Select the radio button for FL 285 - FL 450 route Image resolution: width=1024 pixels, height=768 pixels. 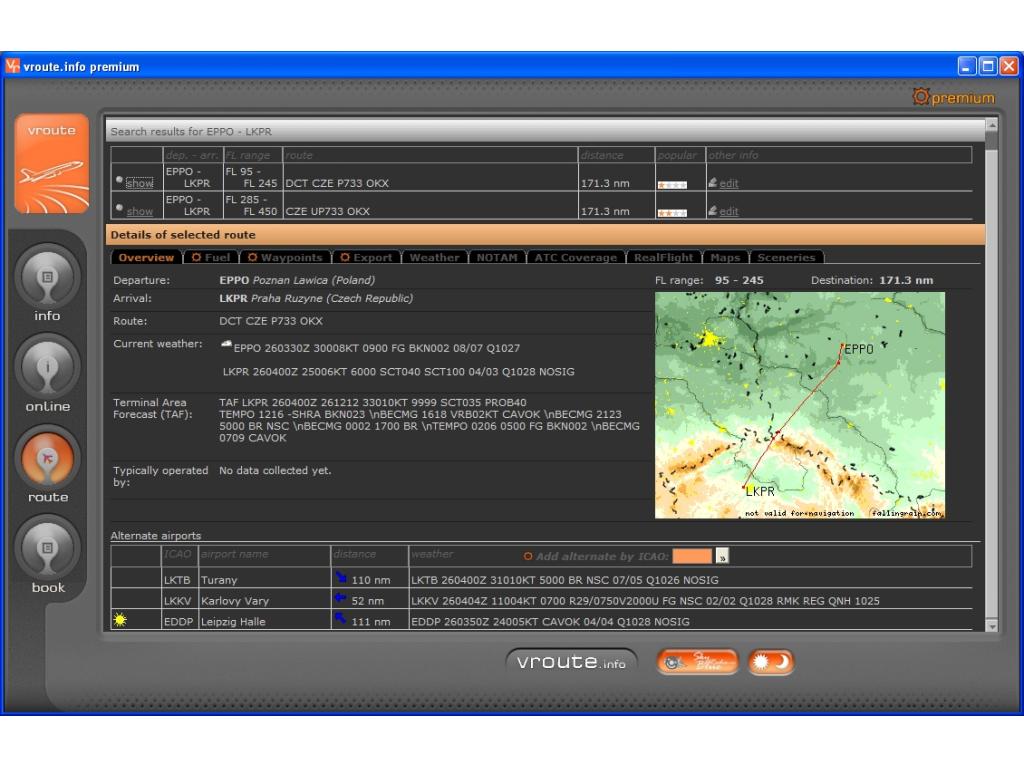coord(119,207)
